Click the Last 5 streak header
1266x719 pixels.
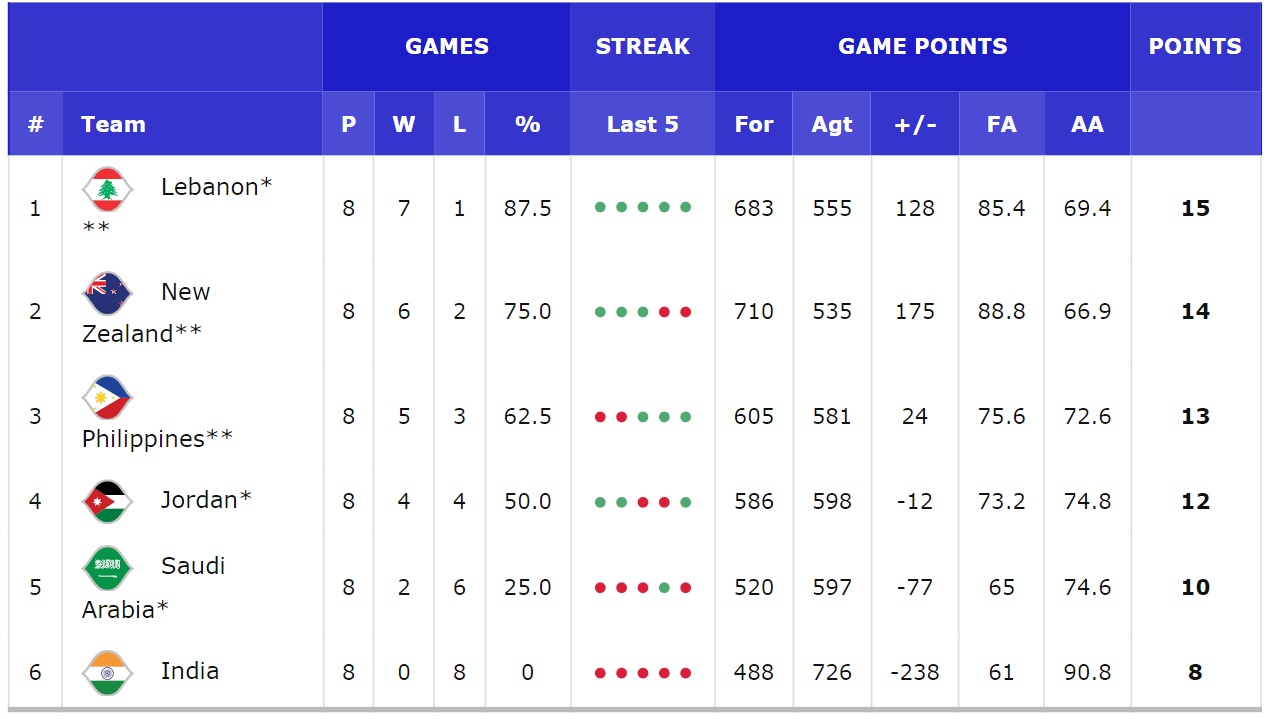click(642, 124)
